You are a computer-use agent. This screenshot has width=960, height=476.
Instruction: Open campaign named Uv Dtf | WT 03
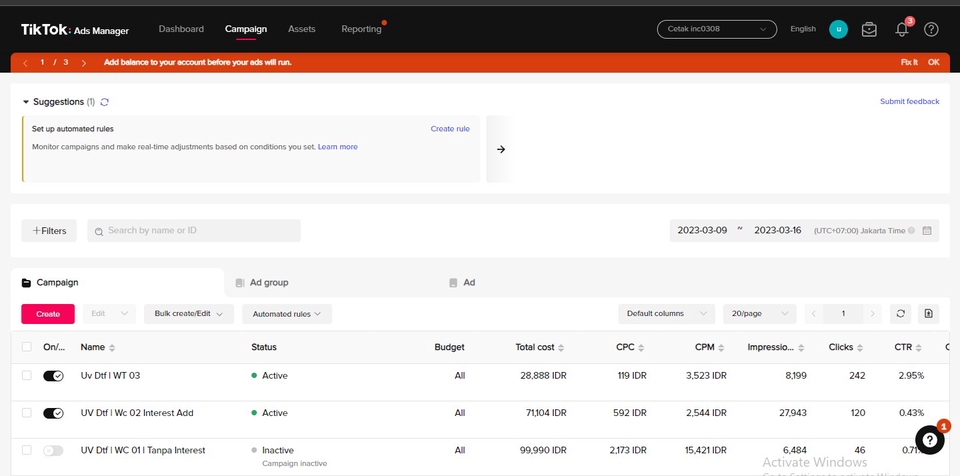coord(110,376)
